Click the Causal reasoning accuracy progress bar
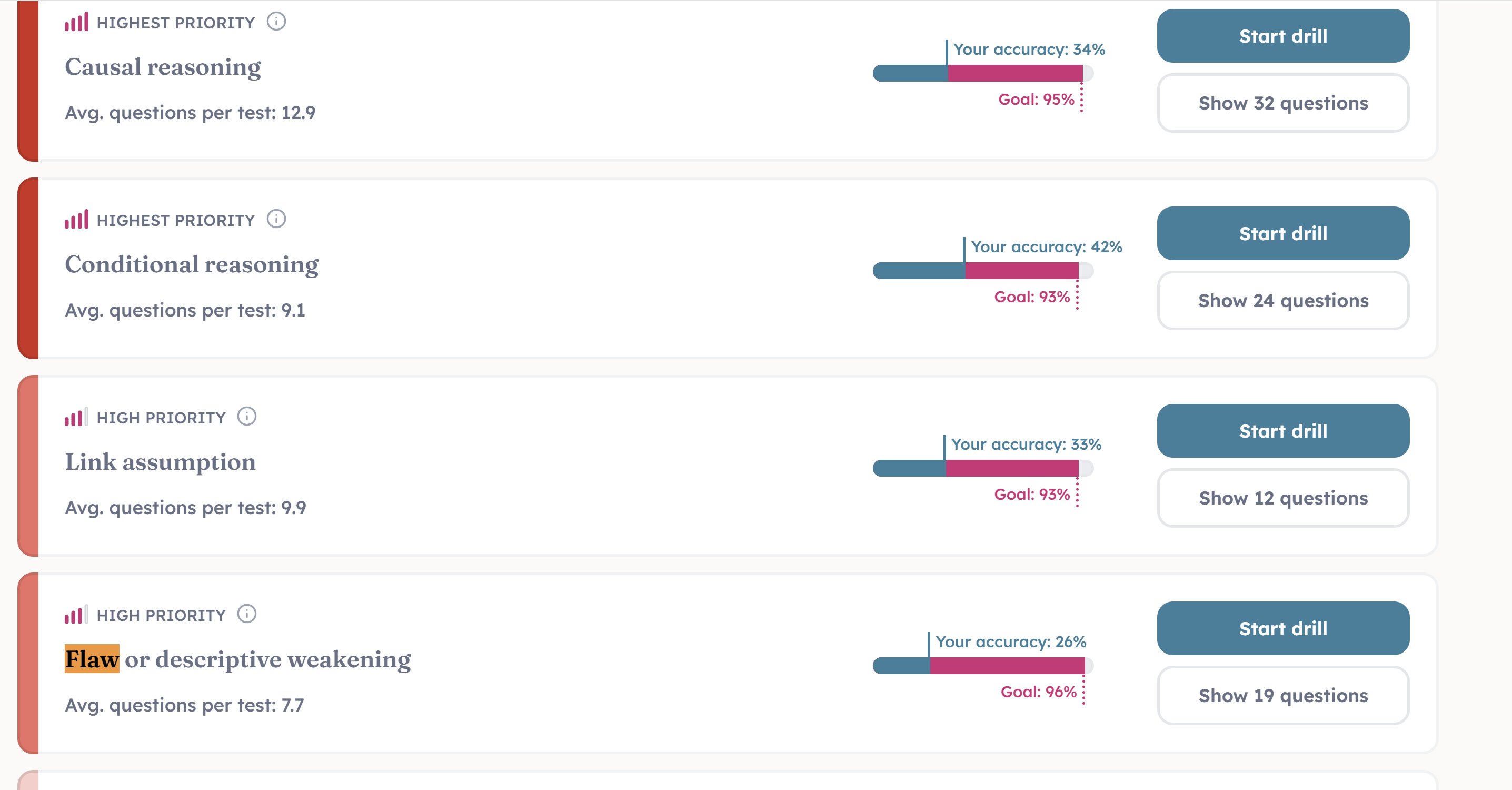 coord(983,73)
